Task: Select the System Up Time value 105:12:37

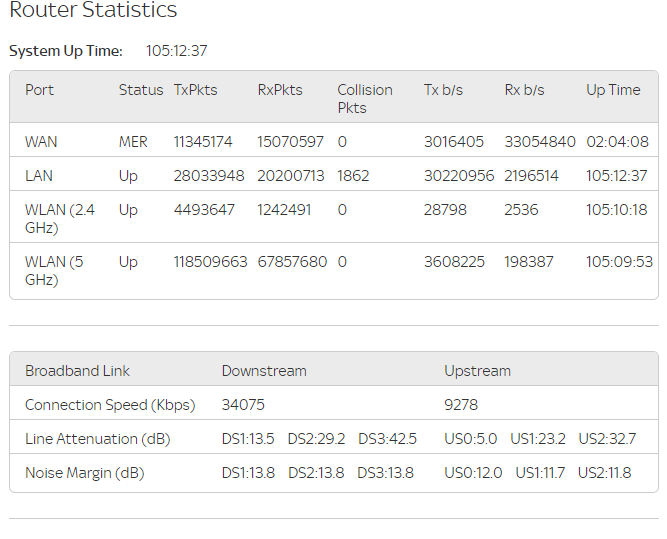Action: [x=176, y=51]
